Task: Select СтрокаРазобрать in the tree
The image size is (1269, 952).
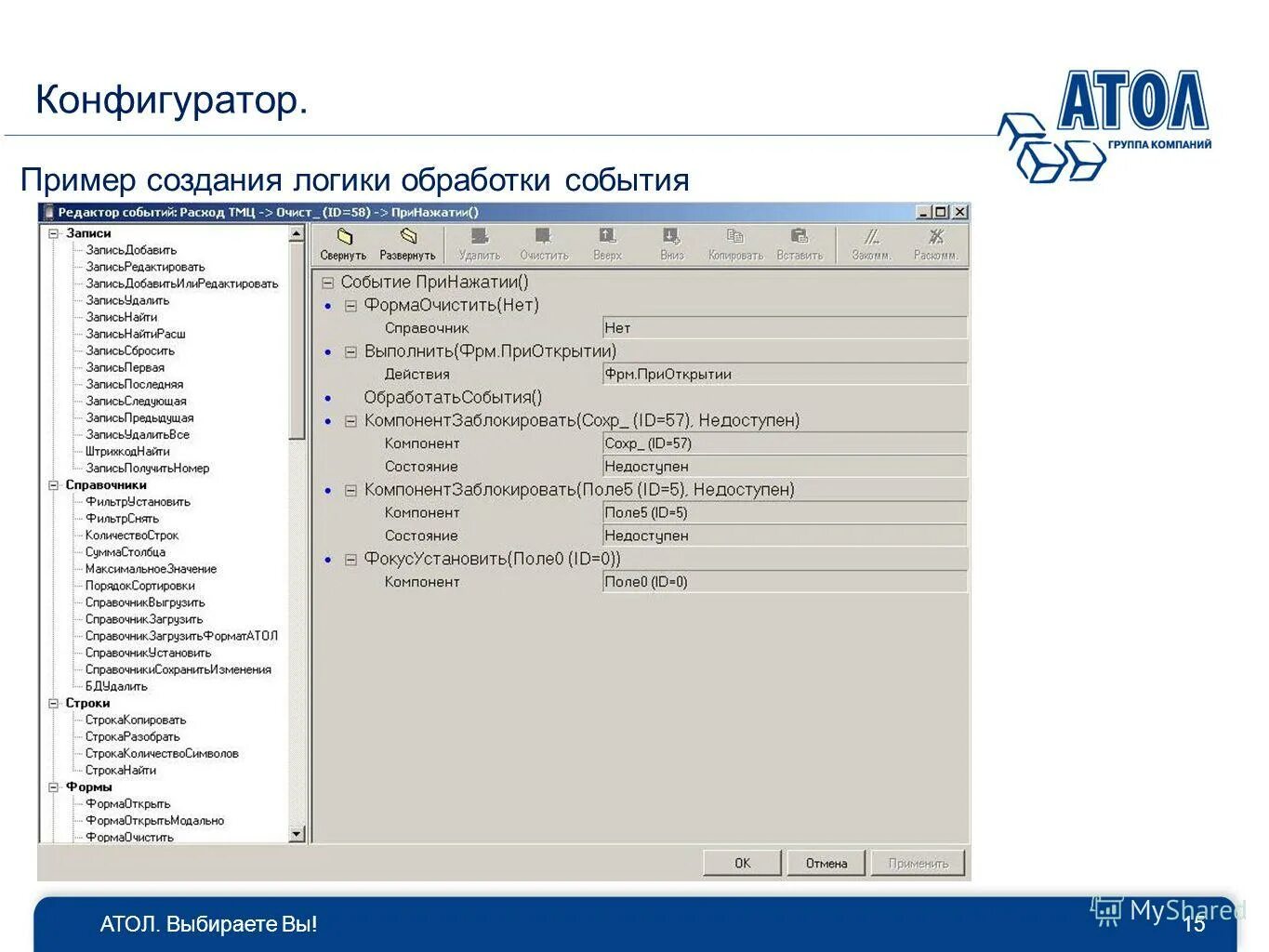Action: pyautogui.click(x=133, y=736)
